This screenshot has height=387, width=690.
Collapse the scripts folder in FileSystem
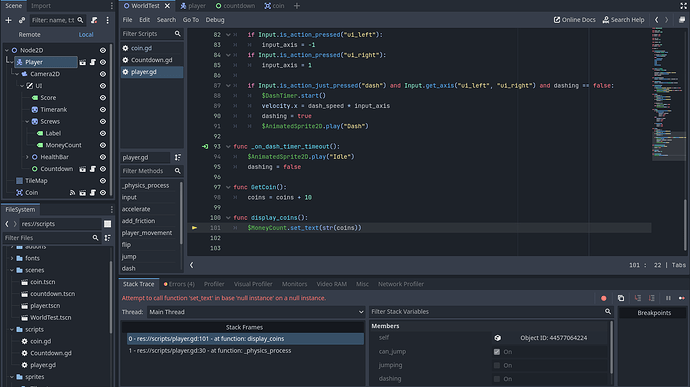[x=12, y=329]
